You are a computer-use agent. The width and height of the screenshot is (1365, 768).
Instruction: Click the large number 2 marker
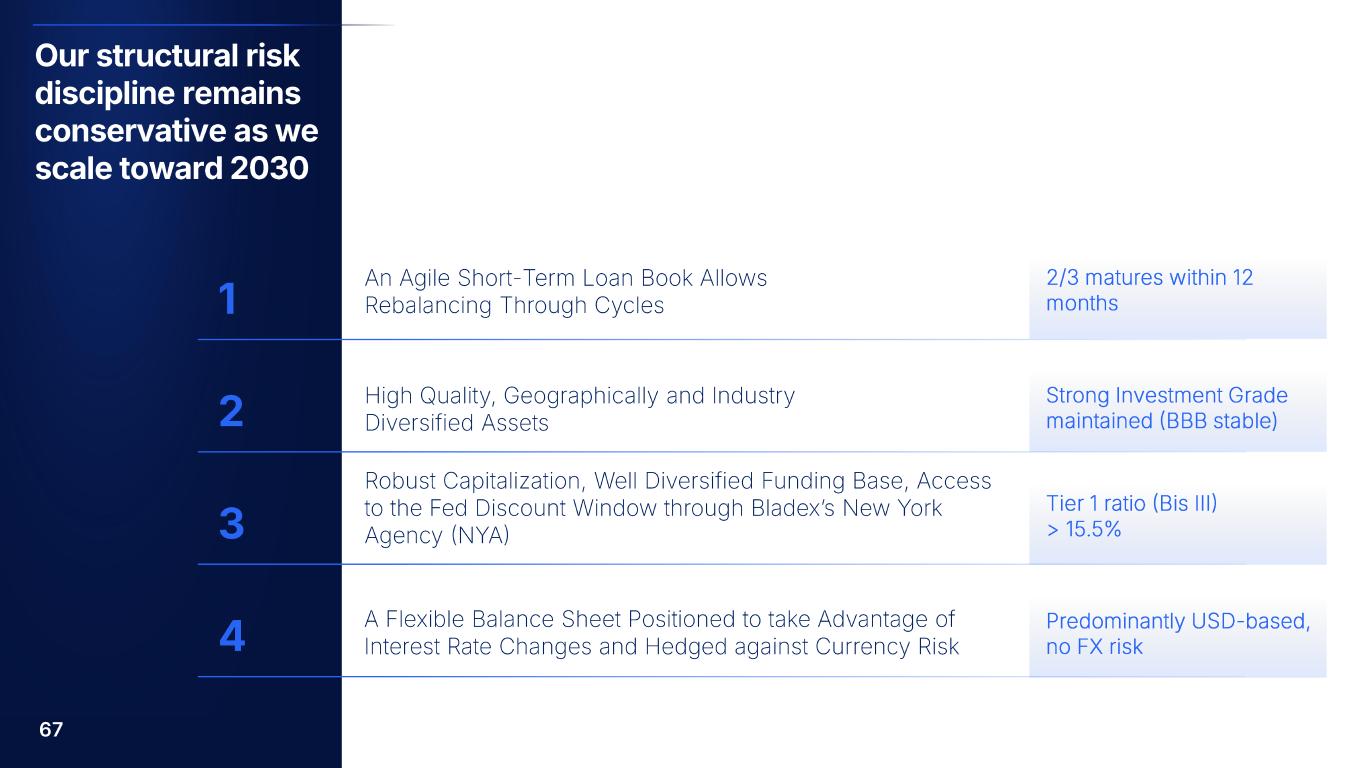[x=230, y=411]
